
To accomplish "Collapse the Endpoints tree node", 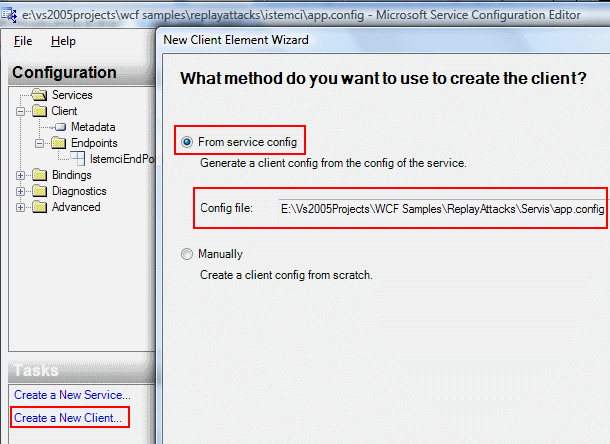I will (40, 143).
